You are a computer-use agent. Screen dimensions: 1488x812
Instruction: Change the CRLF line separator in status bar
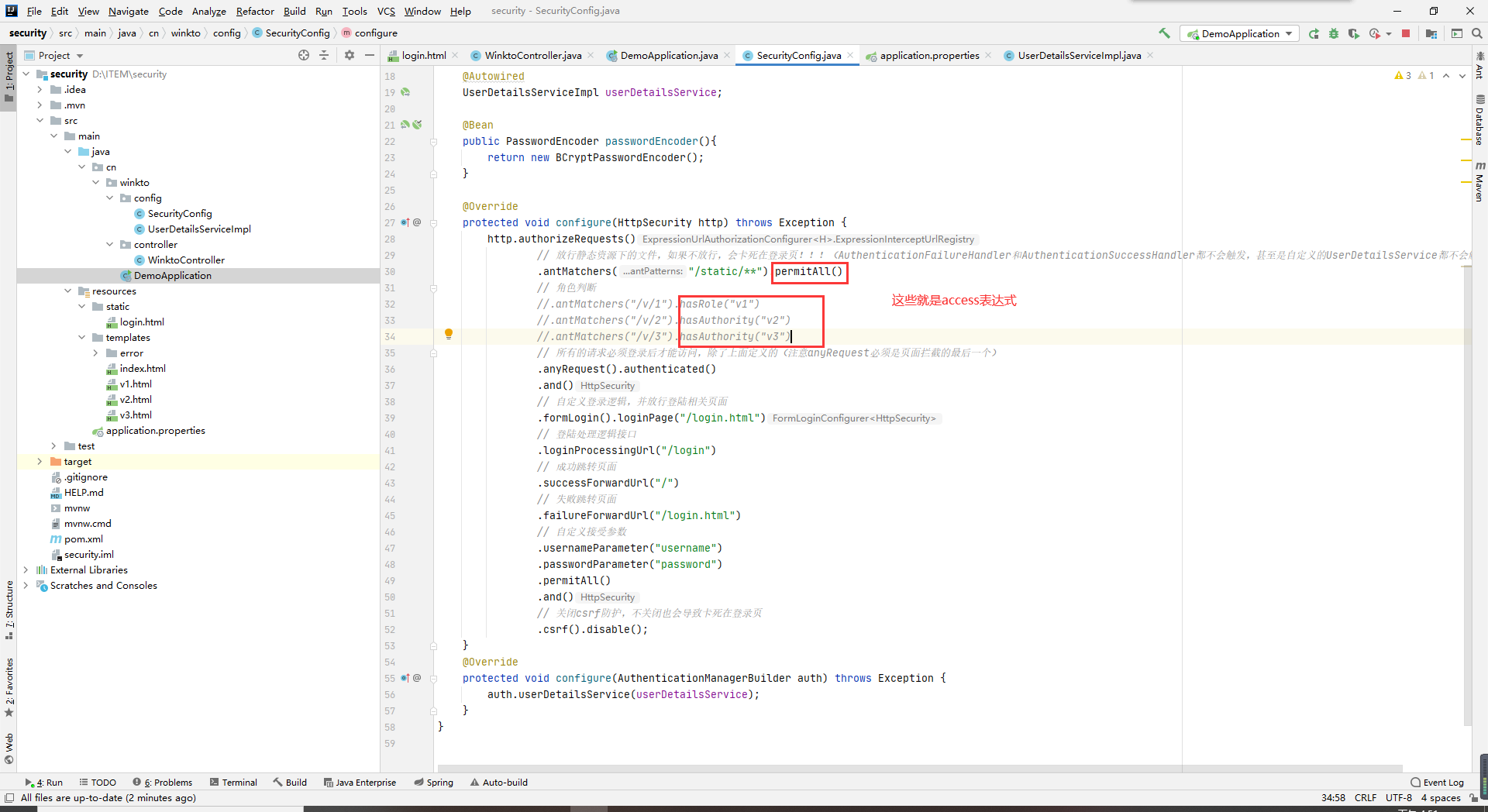tap(1365, 798)
